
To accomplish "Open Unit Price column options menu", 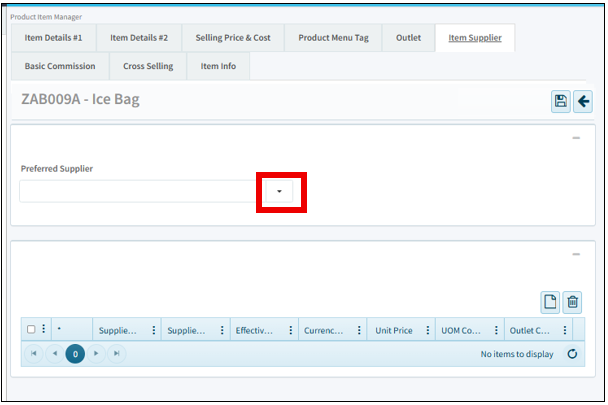I will click(x=427, y=330).
